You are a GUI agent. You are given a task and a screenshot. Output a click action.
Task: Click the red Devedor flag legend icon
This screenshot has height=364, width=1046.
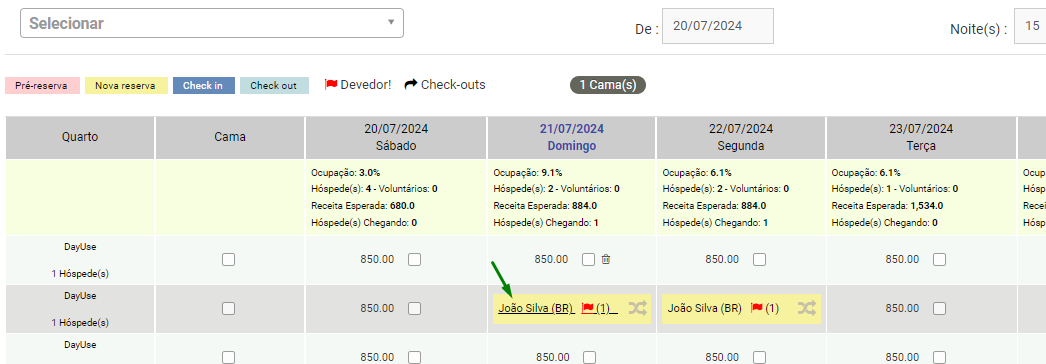click(331, 85)
